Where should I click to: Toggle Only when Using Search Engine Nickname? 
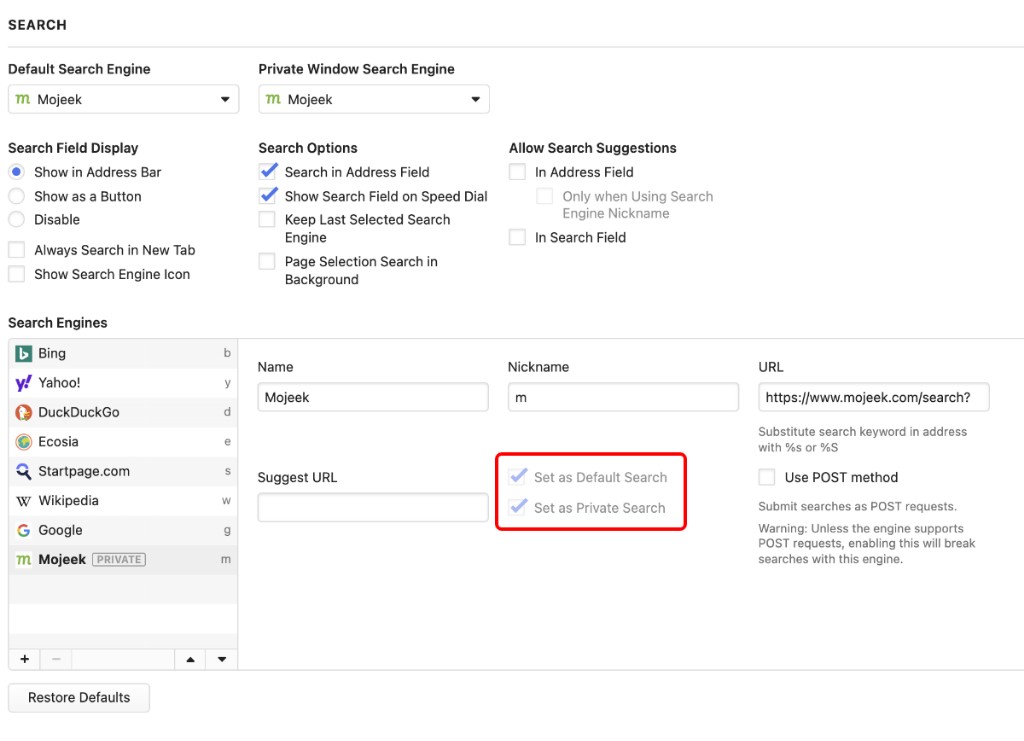coord(544,196)
